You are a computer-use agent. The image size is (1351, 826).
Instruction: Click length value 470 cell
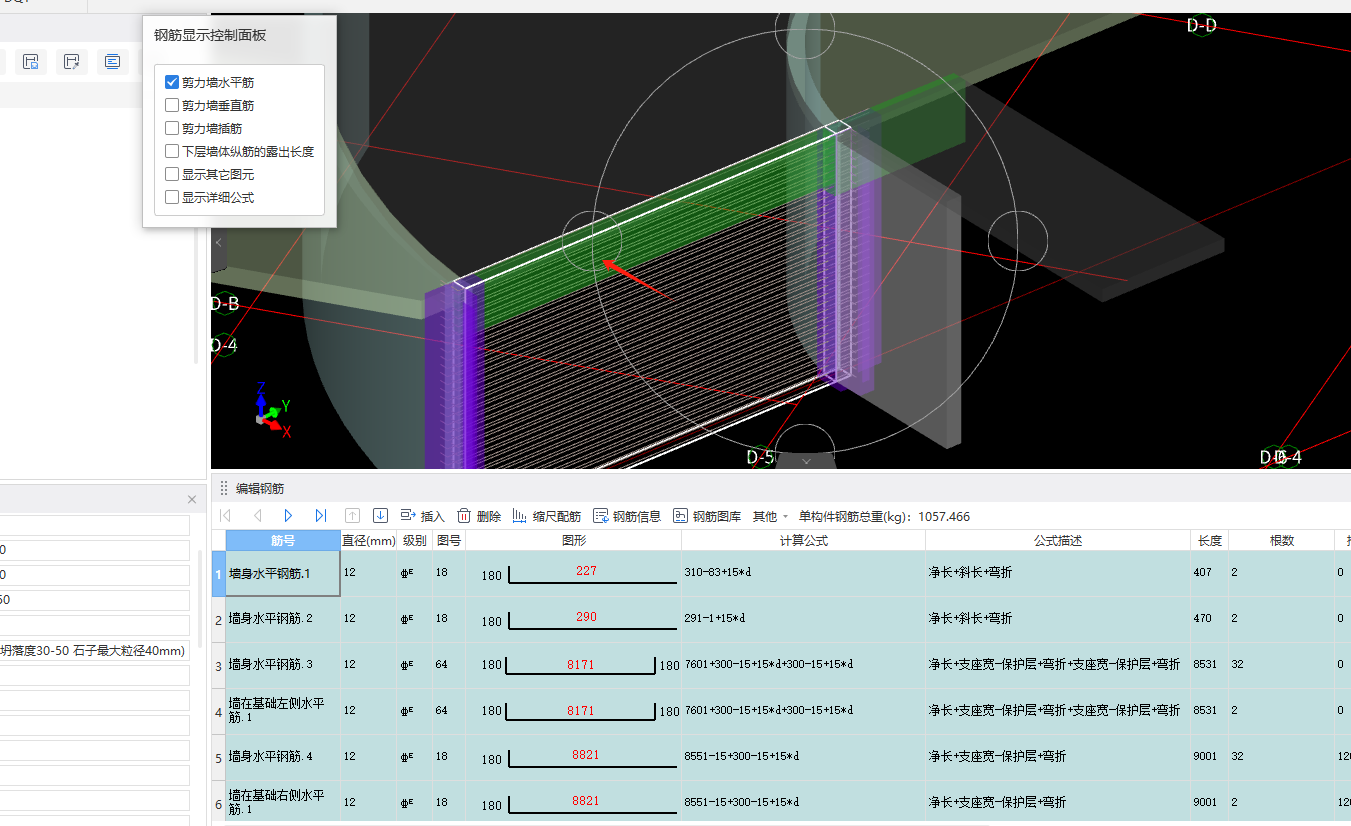pyautogui.click(x=1210, y=619)
